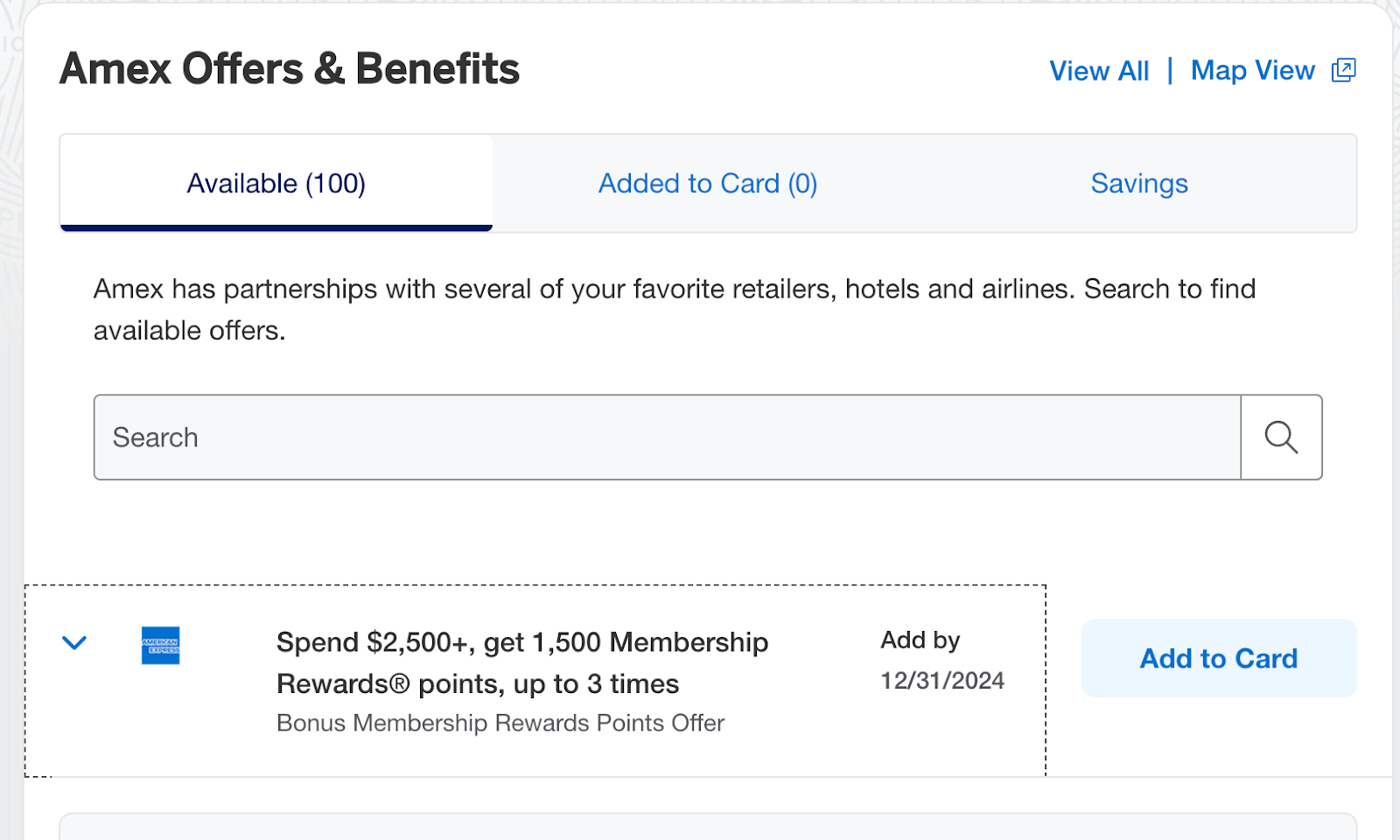Switch to the Available (100) tab

(x=276, y=184)
